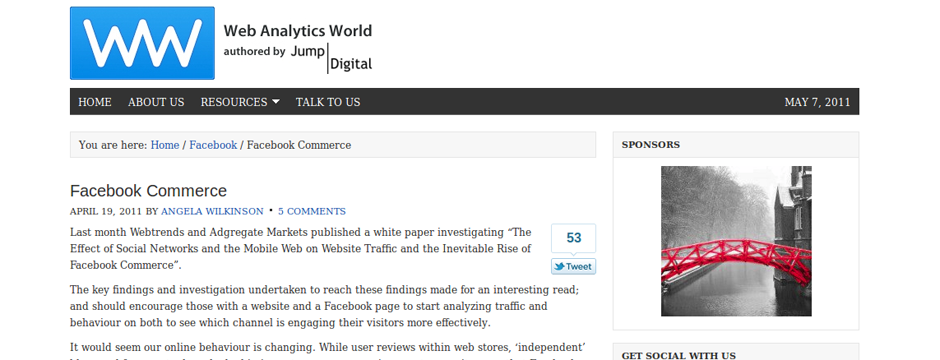The image size is (940, 360).
Task: Open the red bridge sponsor image
Action: (736, 241)
